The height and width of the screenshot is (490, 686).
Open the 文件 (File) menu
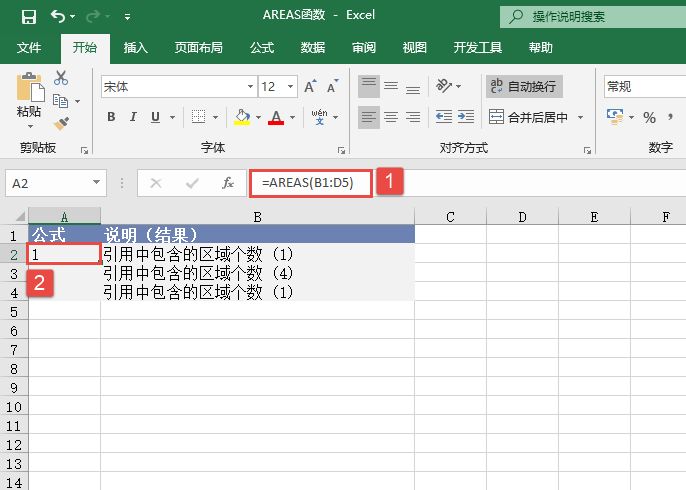click(x=29, y=47)
